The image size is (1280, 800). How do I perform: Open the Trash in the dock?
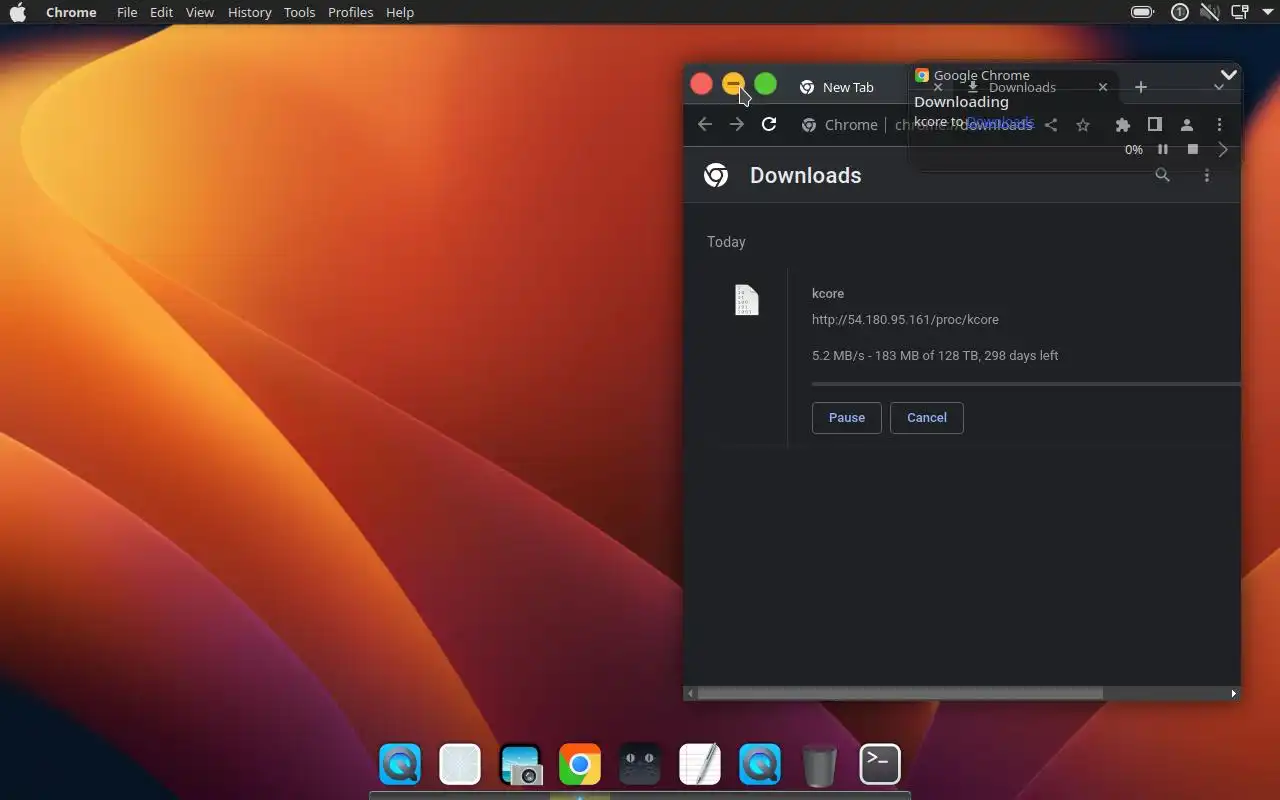[820, 766]
